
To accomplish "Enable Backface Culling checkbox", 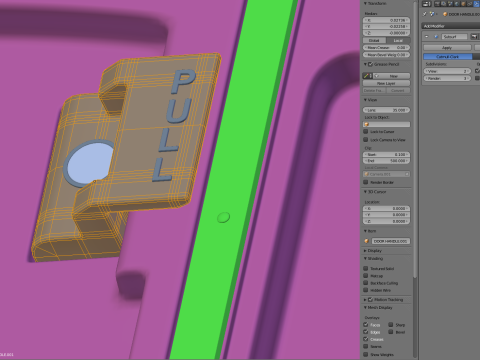I will tap(366, 283).
